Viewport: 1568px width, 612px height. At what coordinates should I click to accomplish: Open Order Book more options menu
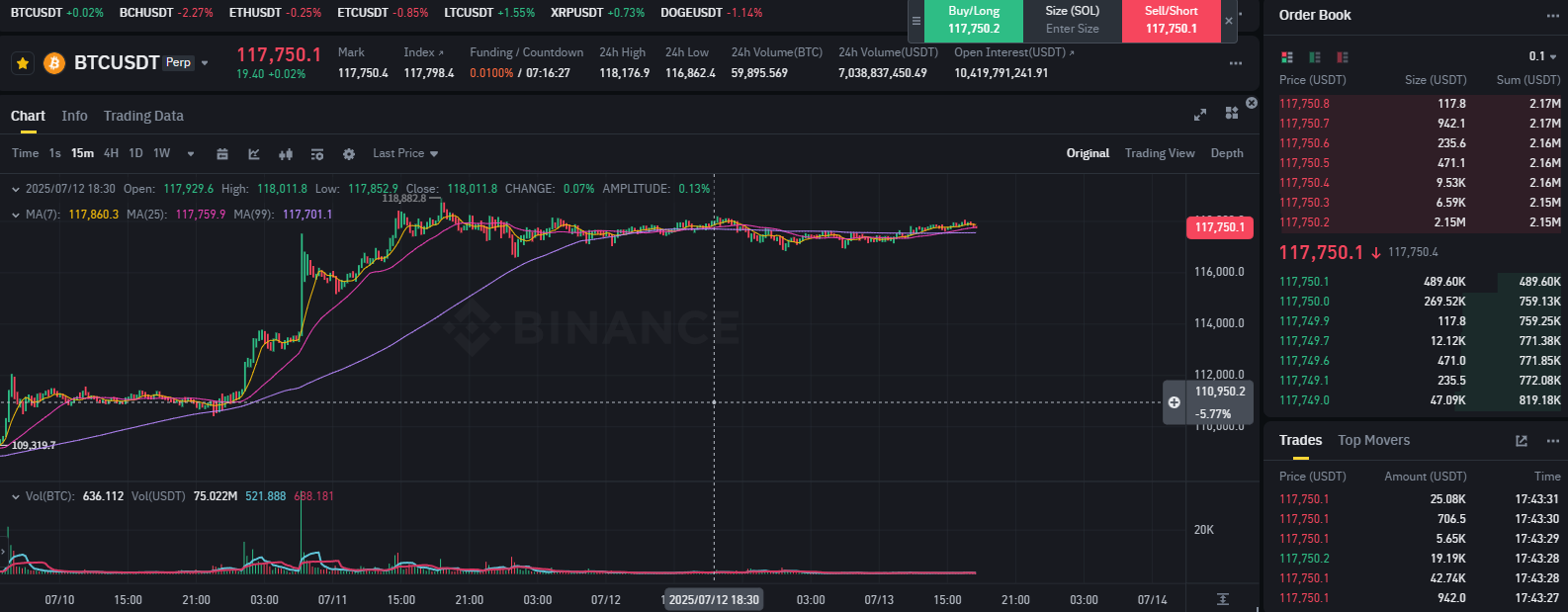pyautogui.click(x=1552, y=16)
